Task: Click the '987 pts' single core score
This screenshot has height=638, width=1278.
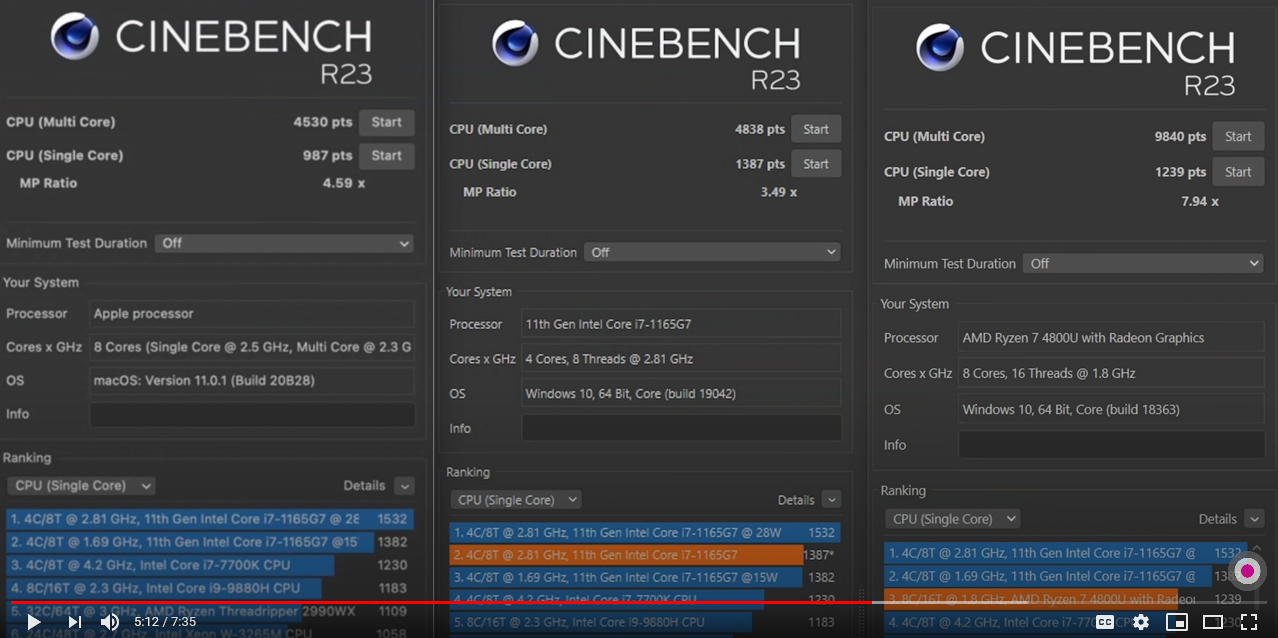Action: (328, 155)
